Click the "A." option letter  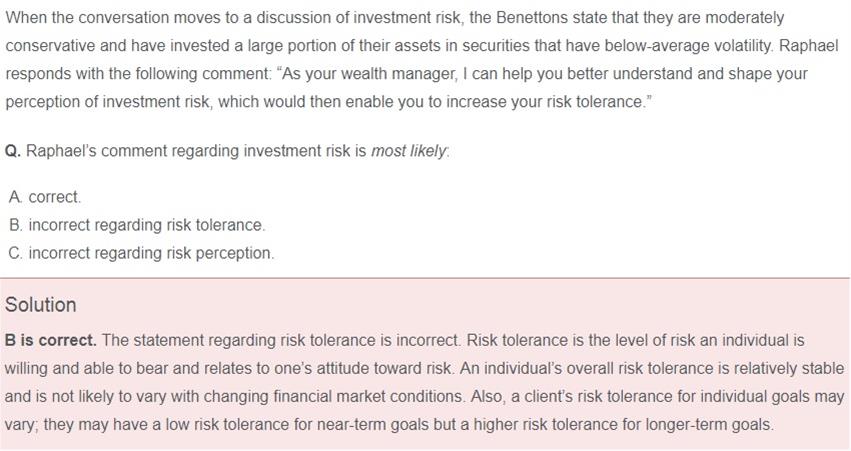click(15, 197)
